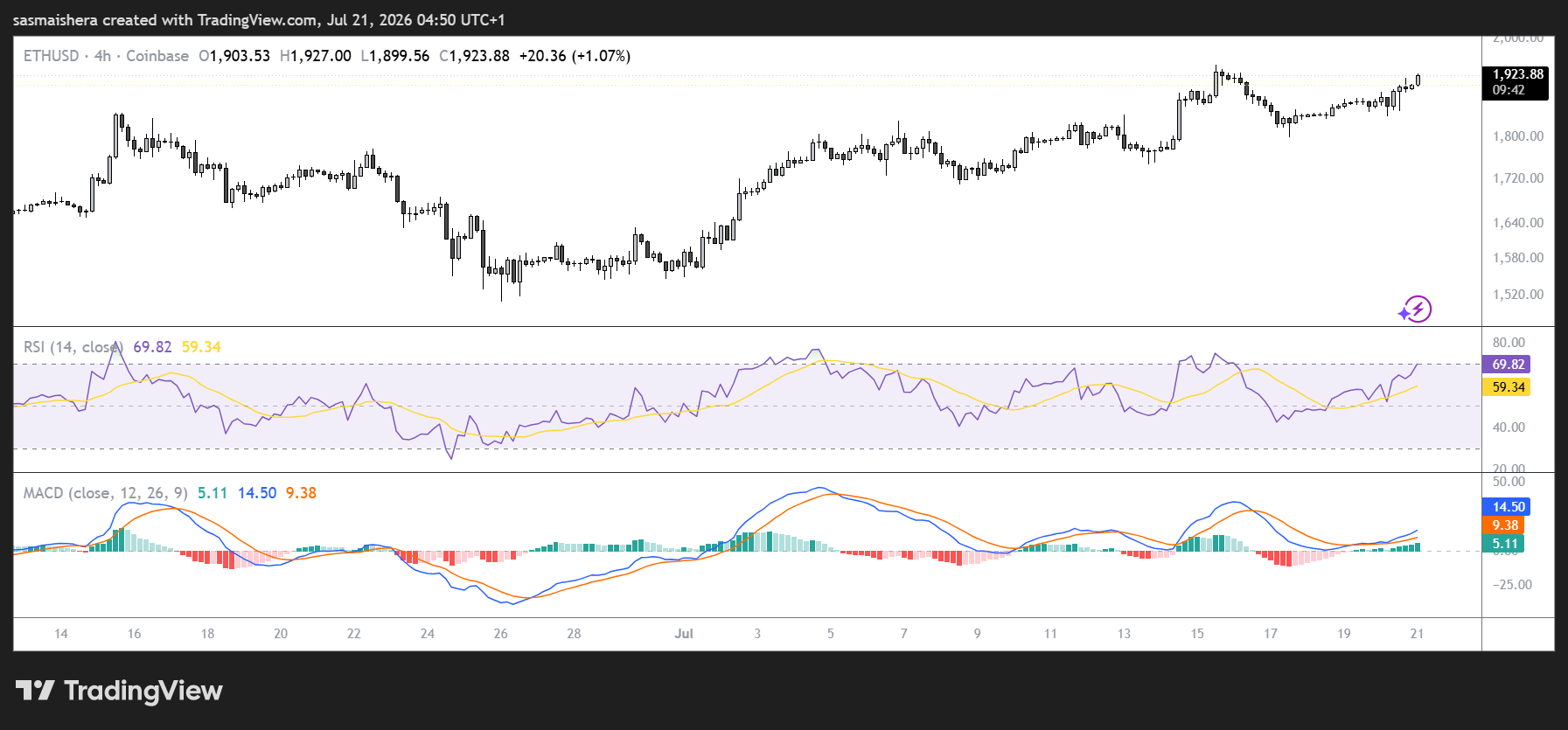
Task: Click the RSI (14, close) indicator title
Action: pos(73,347)
